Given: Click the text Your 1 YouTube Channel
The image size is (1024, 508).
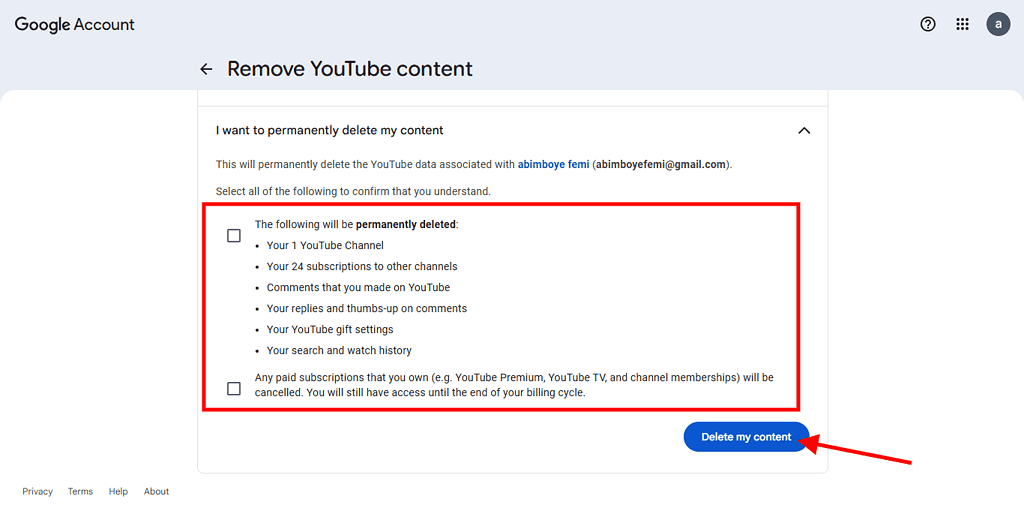Looking at the screenshot, I should point(325,246).
